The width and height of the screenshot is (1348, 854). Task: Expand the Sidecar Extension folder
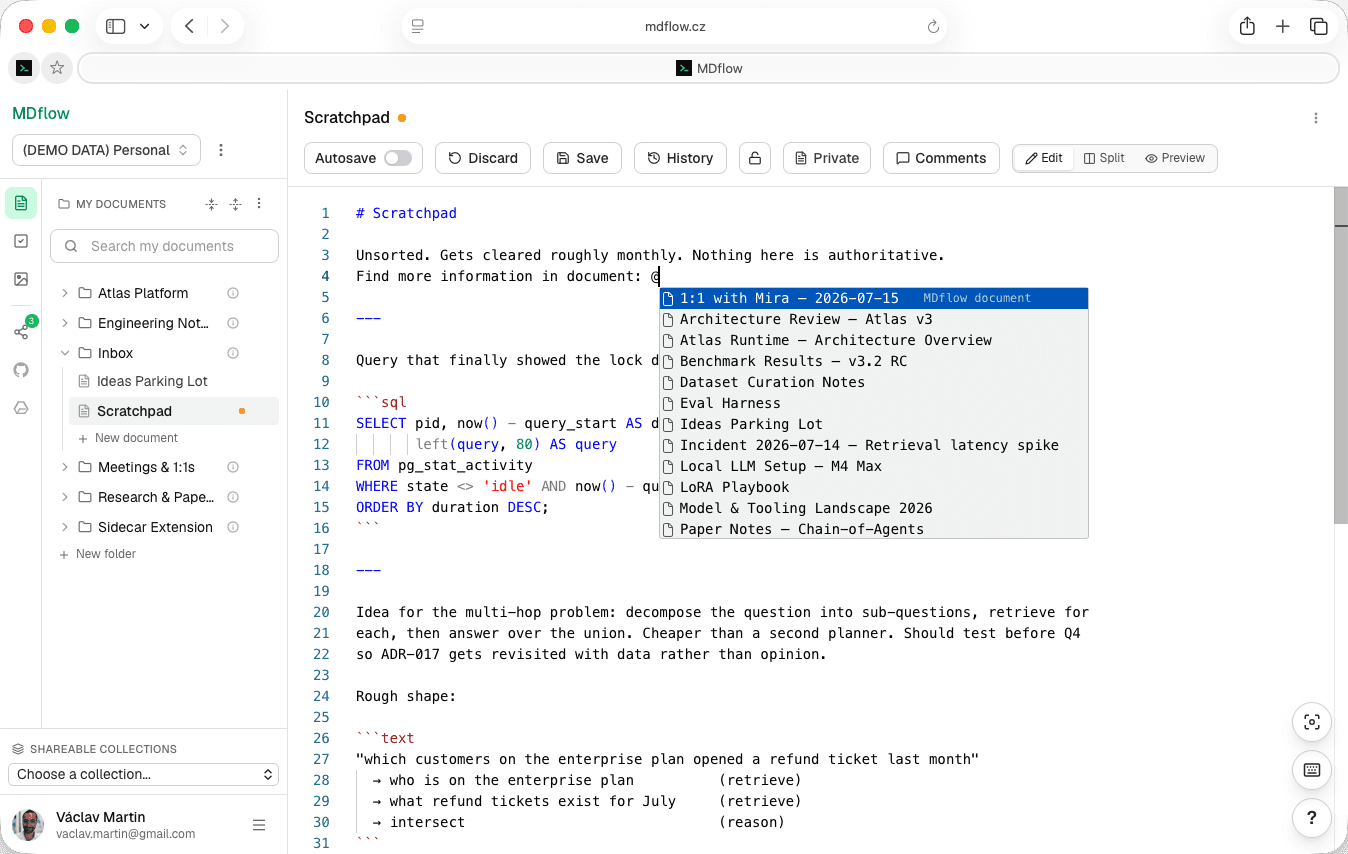pyautogui.click(x=65, y=527)
